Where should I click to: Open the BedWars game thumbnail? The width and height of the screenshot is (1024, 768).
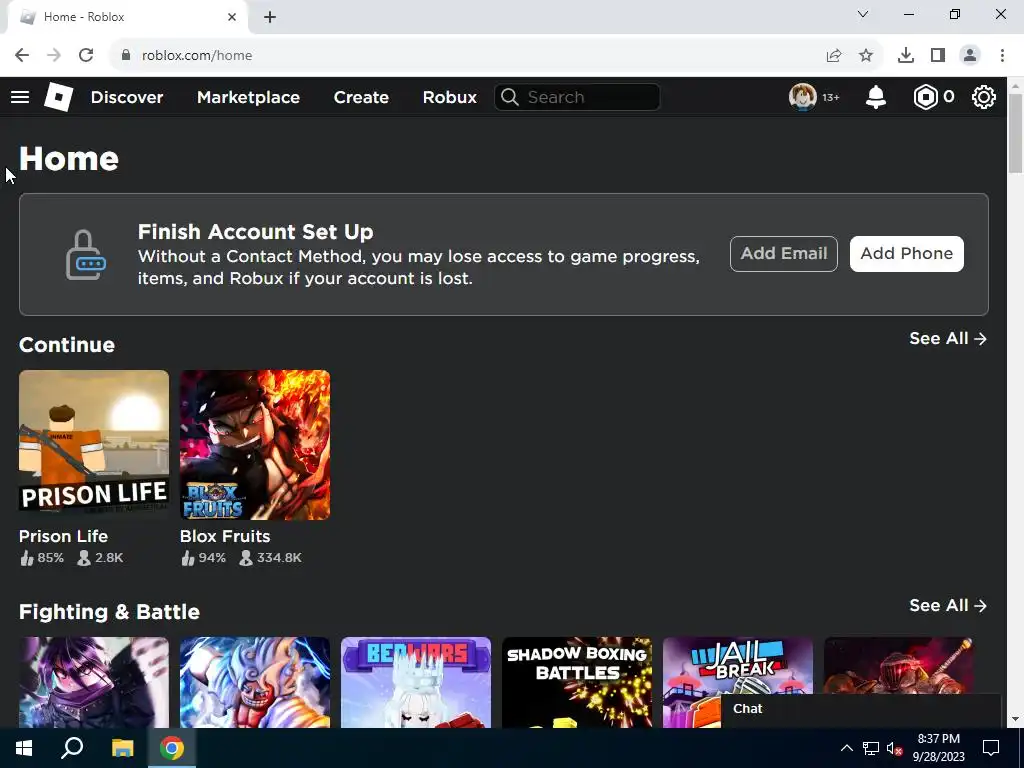(x=416, y=682)
